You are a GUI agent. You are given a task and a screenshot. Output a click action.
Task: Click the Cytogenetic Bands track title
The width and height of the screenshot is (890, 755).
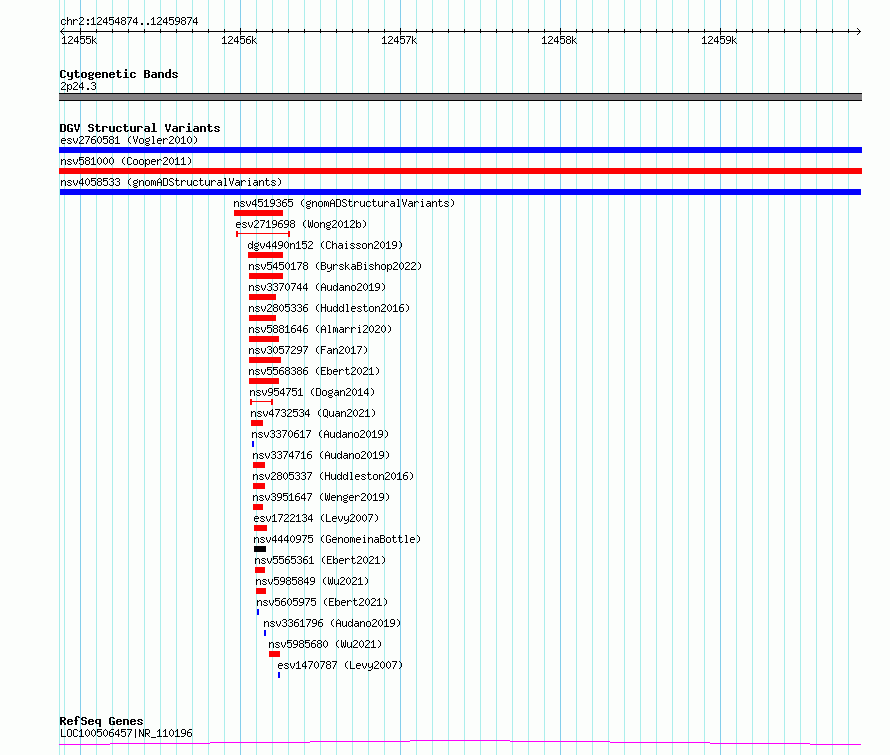(x=119, y=74)
